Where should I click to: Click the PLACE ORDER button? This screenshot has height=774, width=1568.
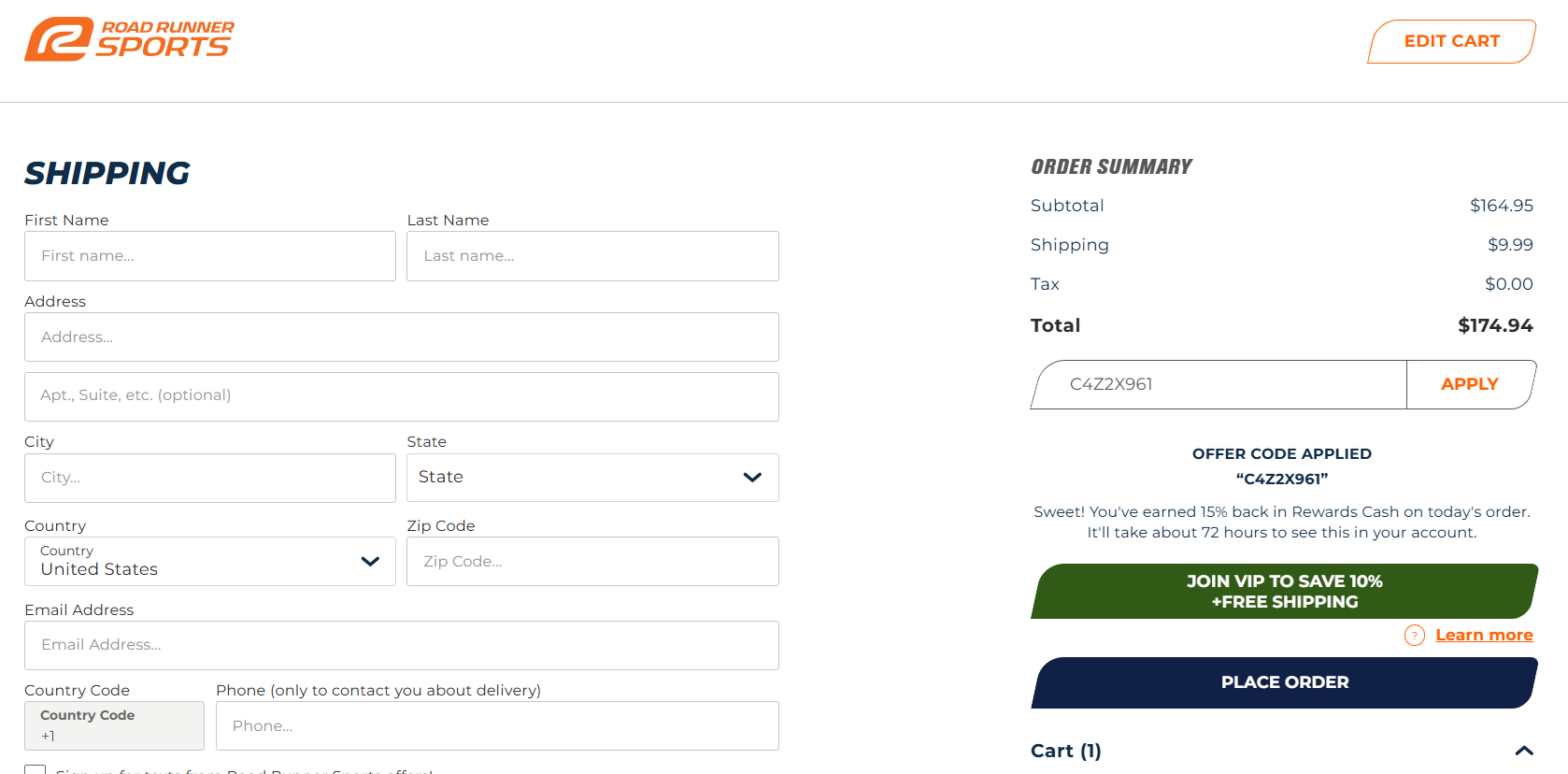pos(1285,682)
